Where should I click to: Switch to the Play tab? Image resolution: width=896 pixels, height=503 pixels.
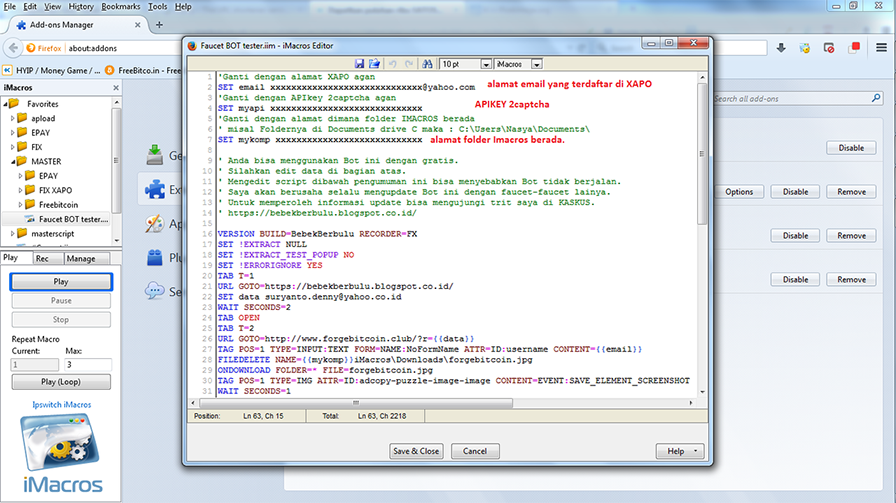click(17, 258)
